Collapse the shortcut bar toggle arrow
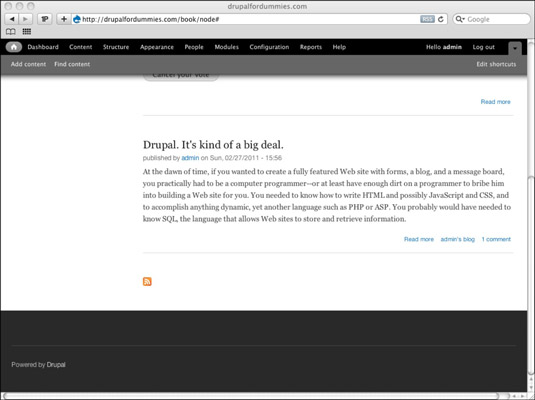 coord(515,48)
